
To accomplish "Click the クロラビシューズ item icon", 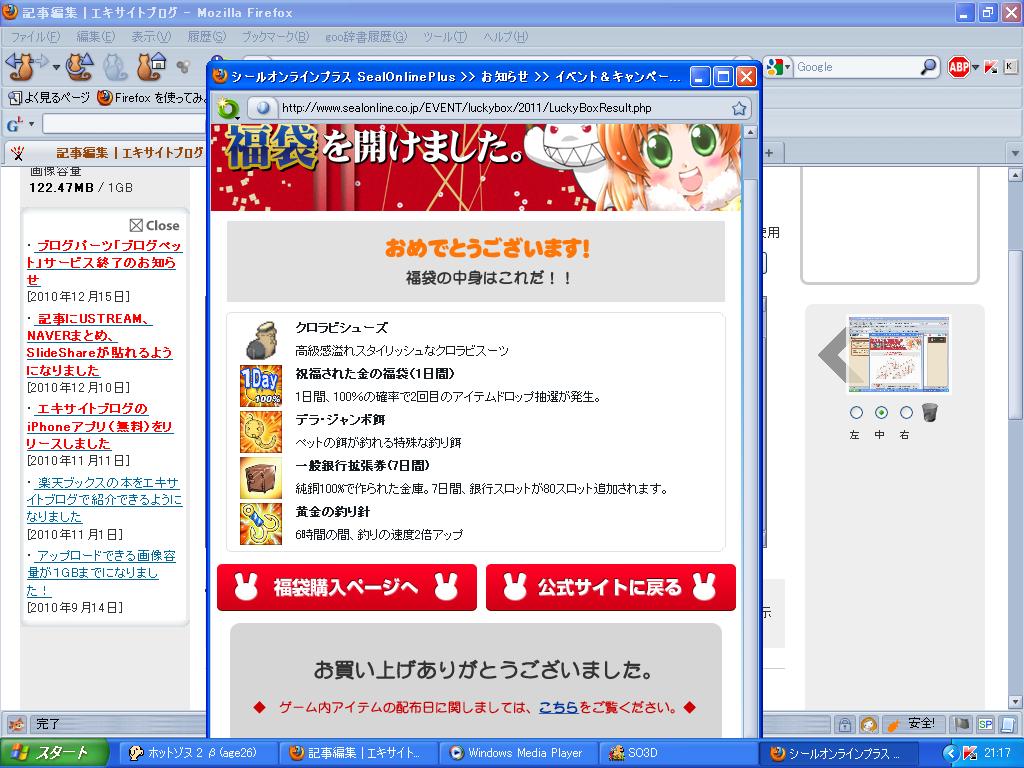I will (261, 340).
